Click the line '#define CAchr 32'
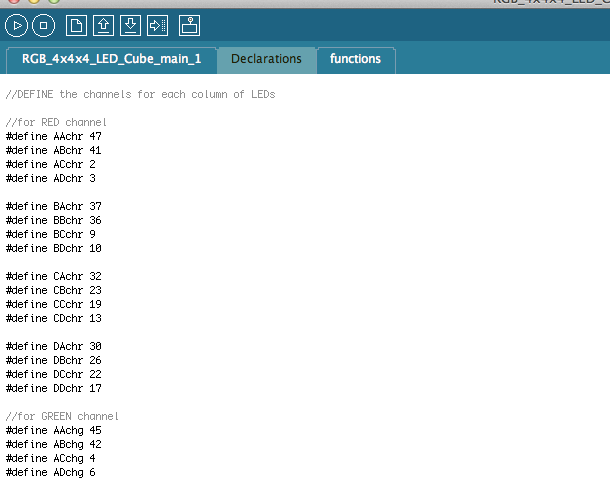This screenshot has height=479, width=610. pos(54,276)
